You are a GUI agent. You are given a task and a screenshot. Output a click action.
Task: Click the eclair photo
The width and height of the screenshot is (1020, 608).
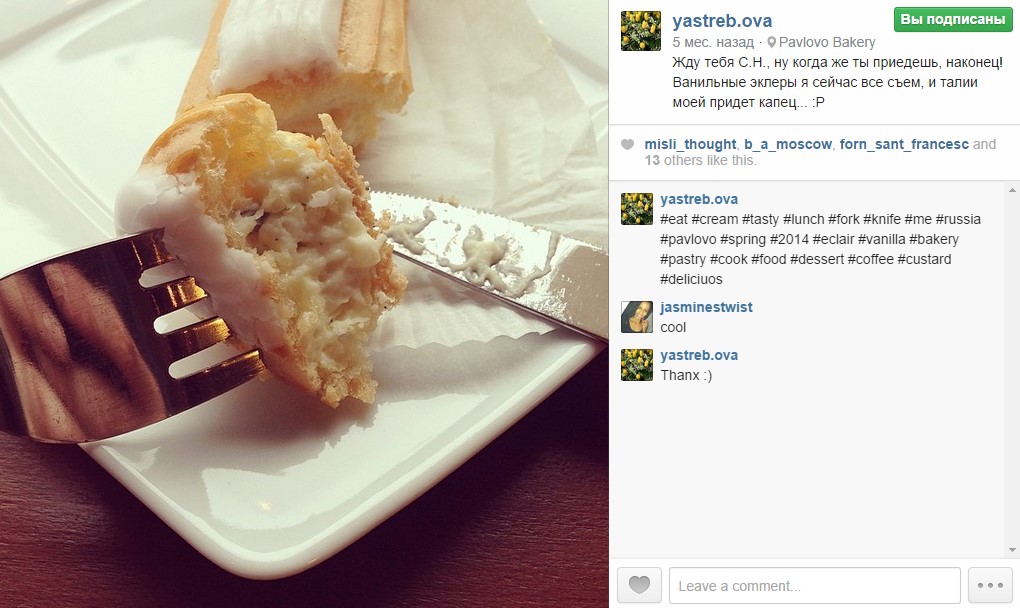304,304
